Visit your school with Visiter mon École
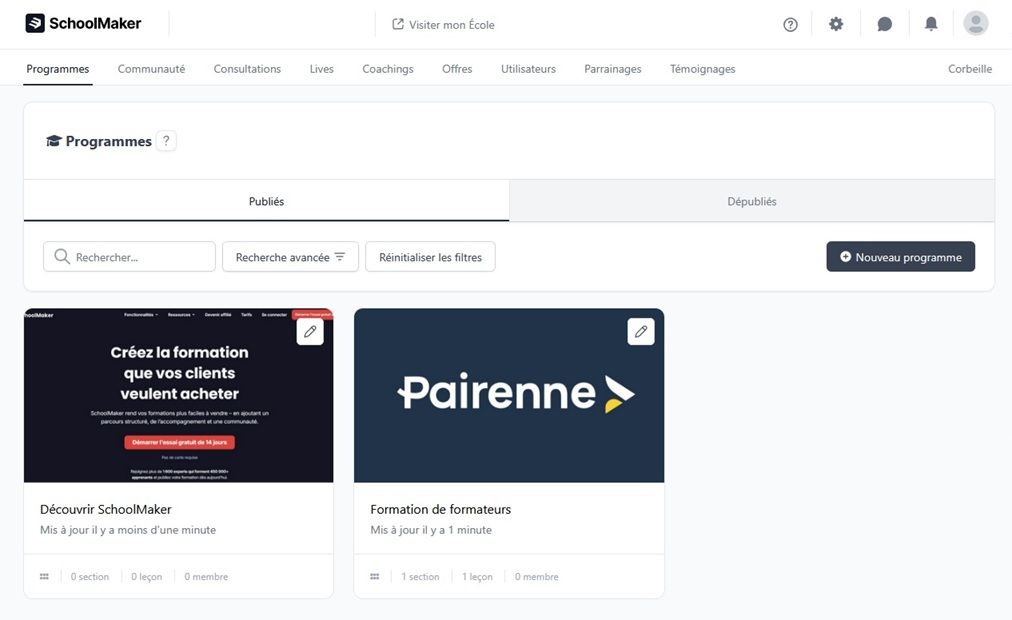The image size is (1012, 620). tap(443, 24)
